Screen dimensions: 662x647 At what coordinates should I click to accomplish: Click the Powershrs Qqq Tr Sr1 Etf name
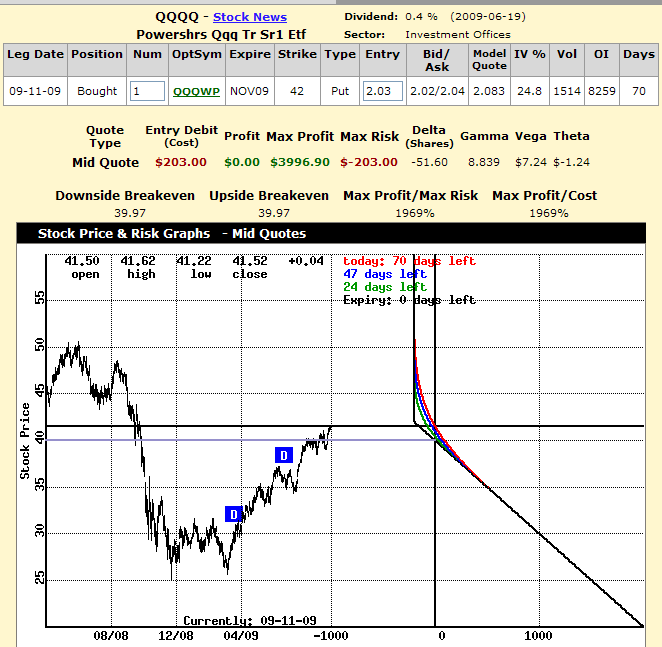(221, 35)
